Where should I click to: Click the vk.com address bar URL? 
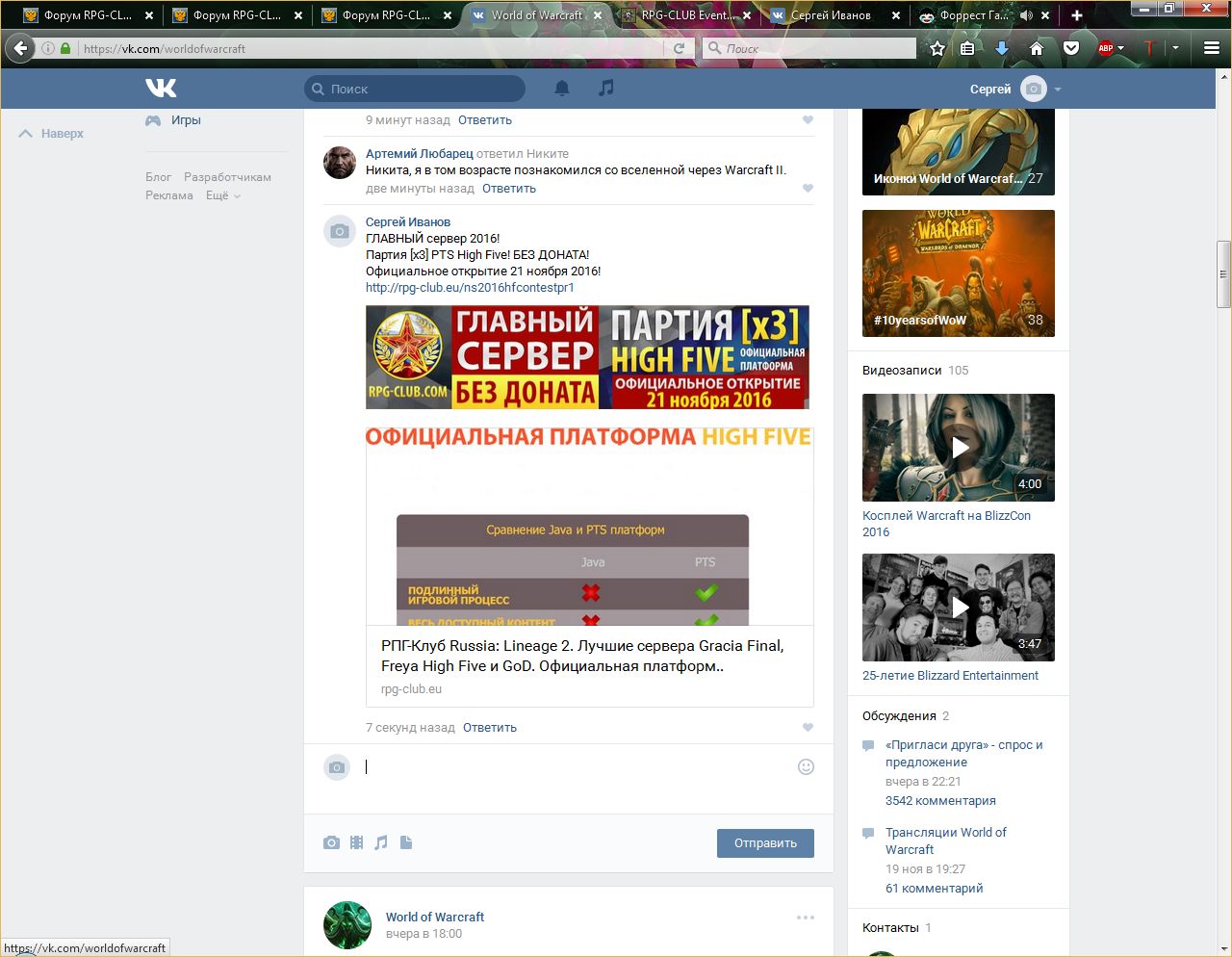(165, 49)
